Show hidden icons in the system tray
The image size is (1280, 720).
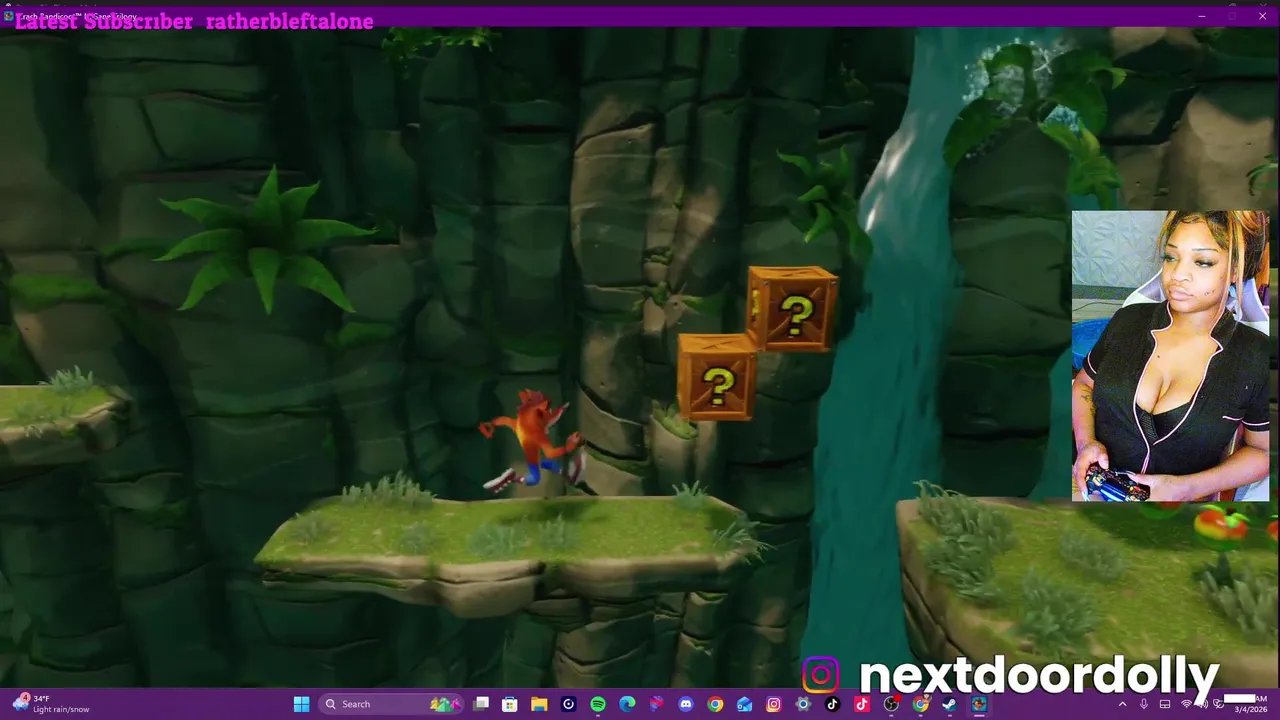[1123, 704]
